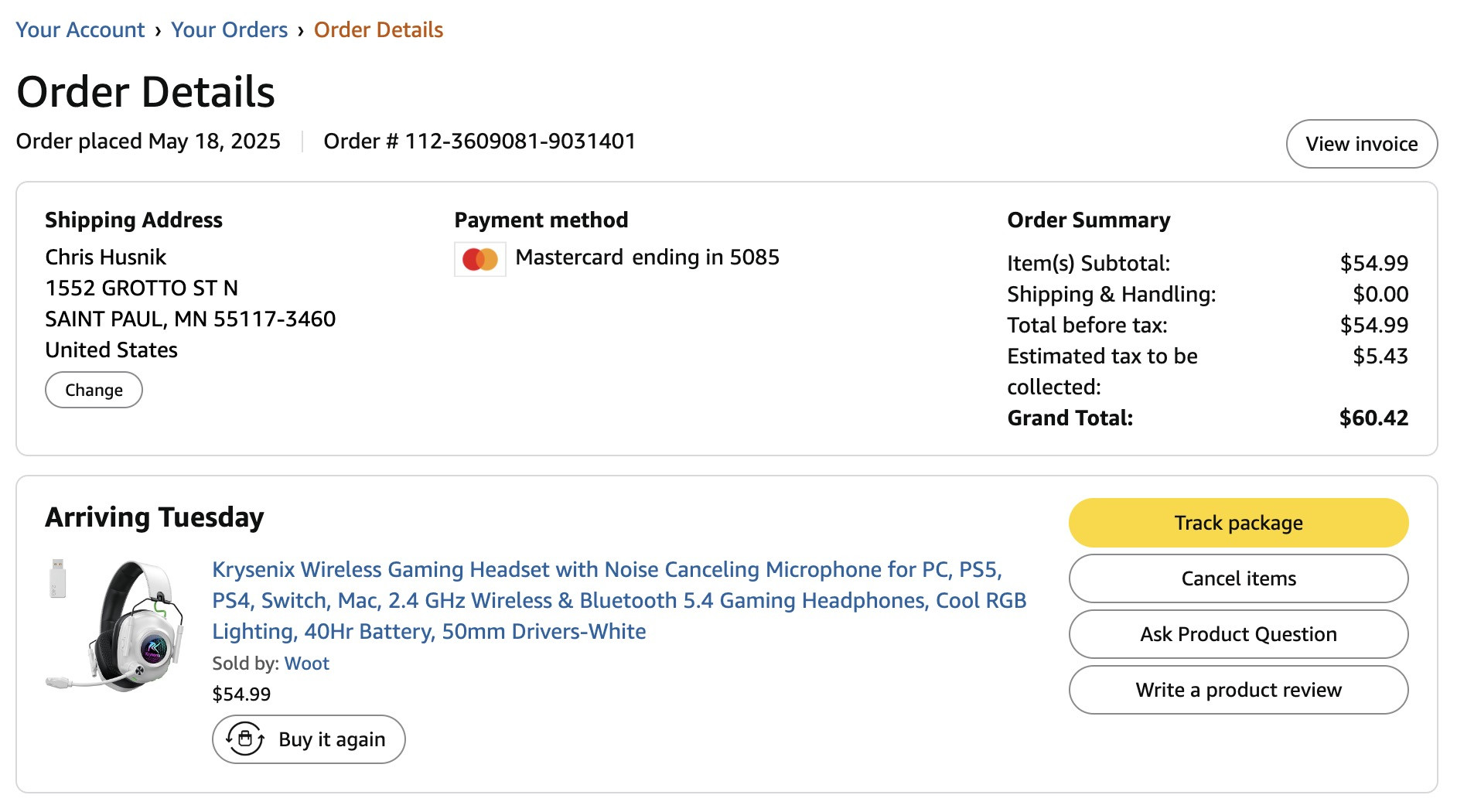Visit the Woot seller page
This screenshot has width=1457, height=812.
(306, 664)
